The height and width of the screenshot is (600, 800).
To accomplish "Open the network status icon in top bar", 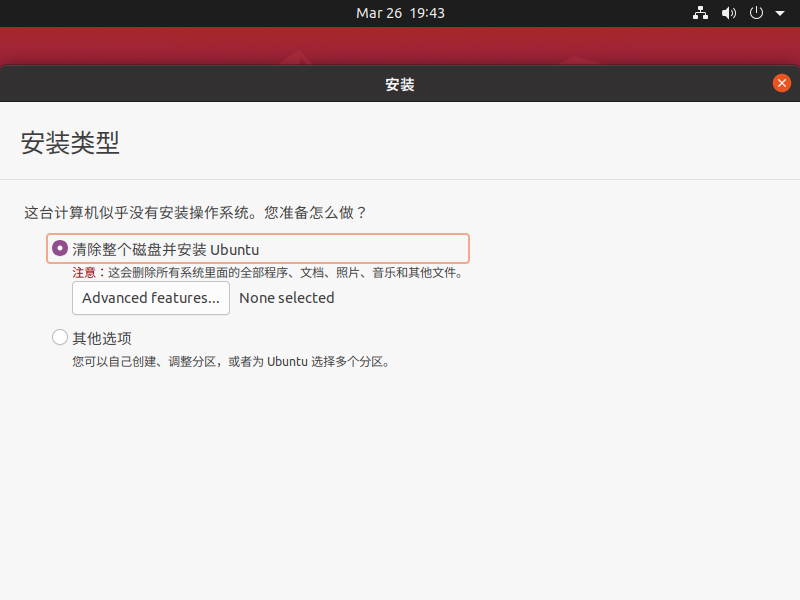I will pyautogui.click(x=701, y=13).
